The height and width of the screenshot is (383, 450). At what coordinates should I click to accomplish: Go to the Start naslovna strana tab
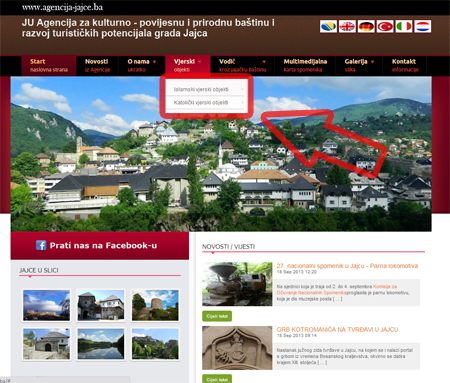49,66
